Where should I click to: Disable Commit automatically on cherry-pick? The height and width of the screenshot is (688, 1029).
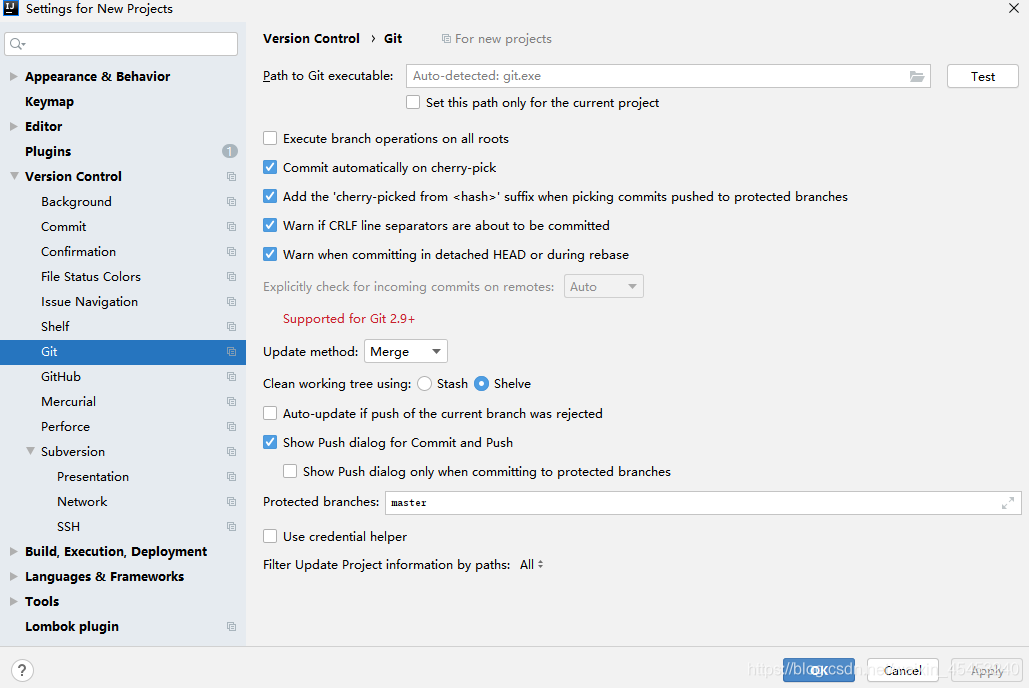click(270, 168)
